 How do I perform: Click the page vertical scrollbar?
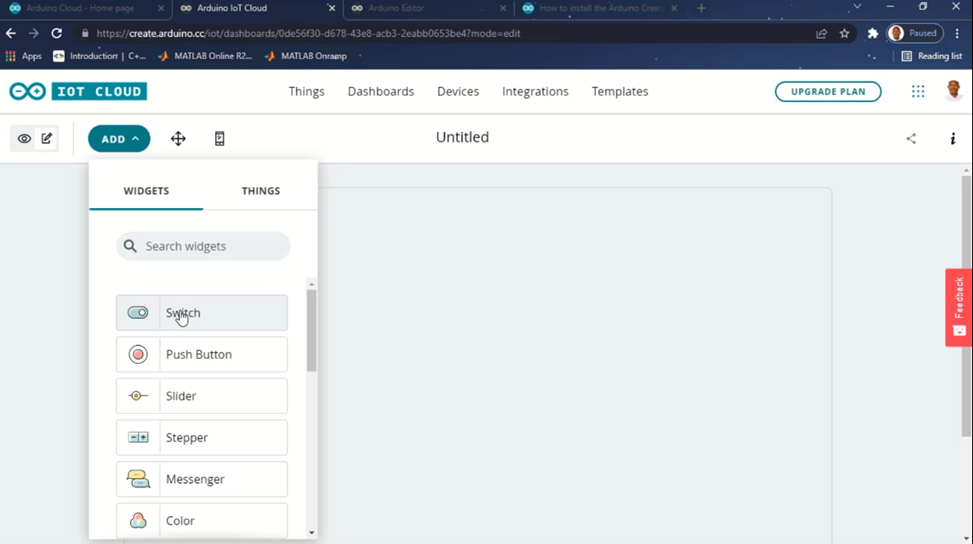tap(967, 304)
